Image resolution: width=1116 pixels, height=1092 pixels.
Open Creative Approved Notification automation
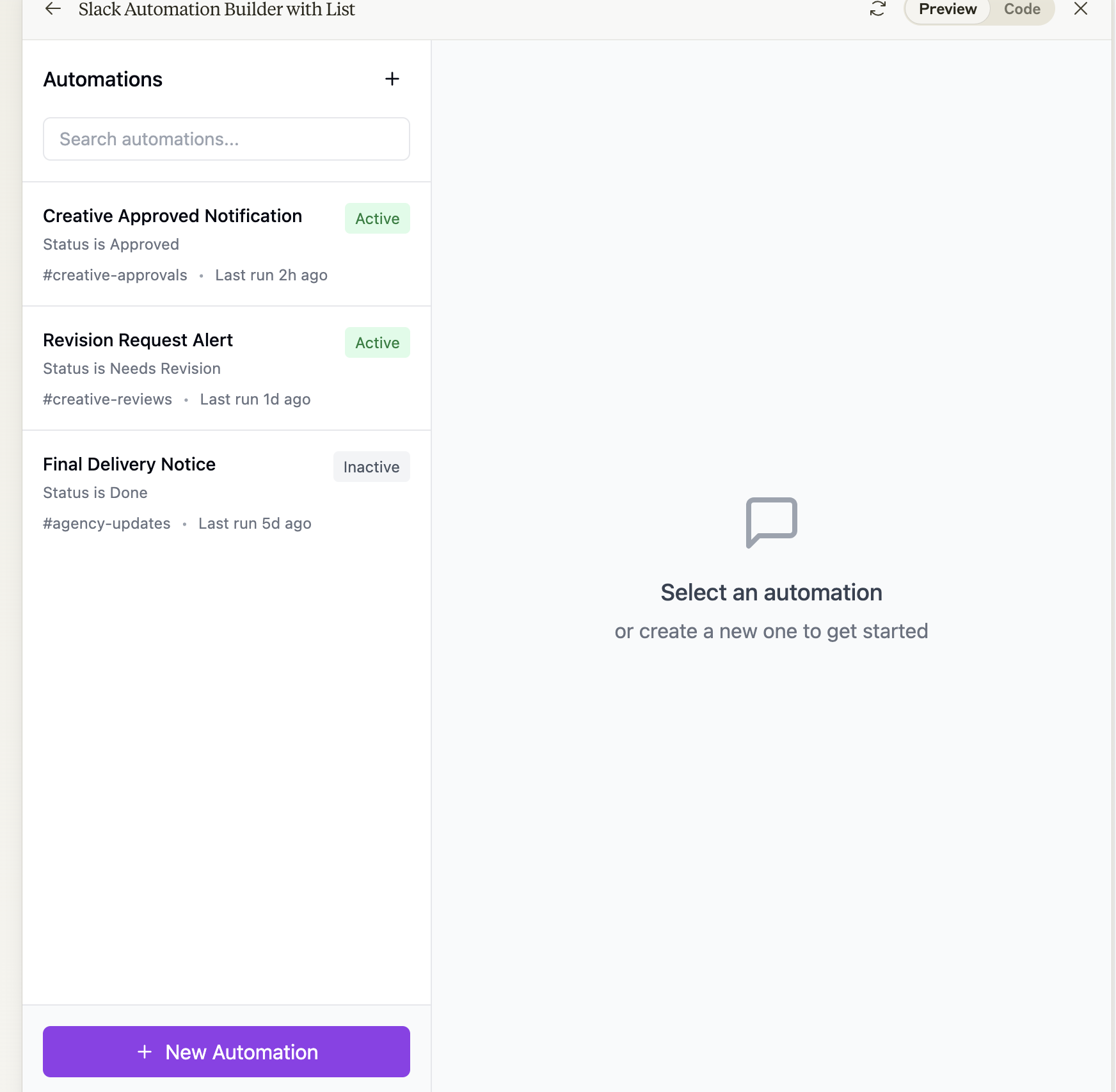[172, 216]
